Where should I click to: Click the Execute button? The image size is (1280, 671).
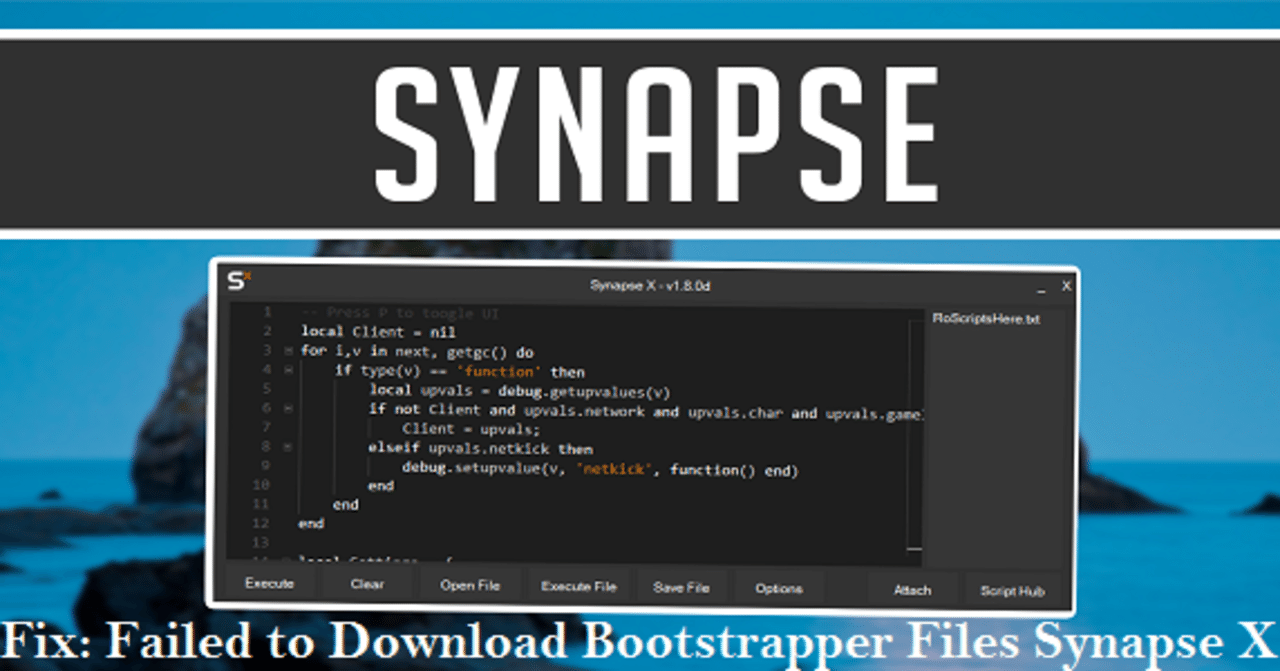point(269,583)
